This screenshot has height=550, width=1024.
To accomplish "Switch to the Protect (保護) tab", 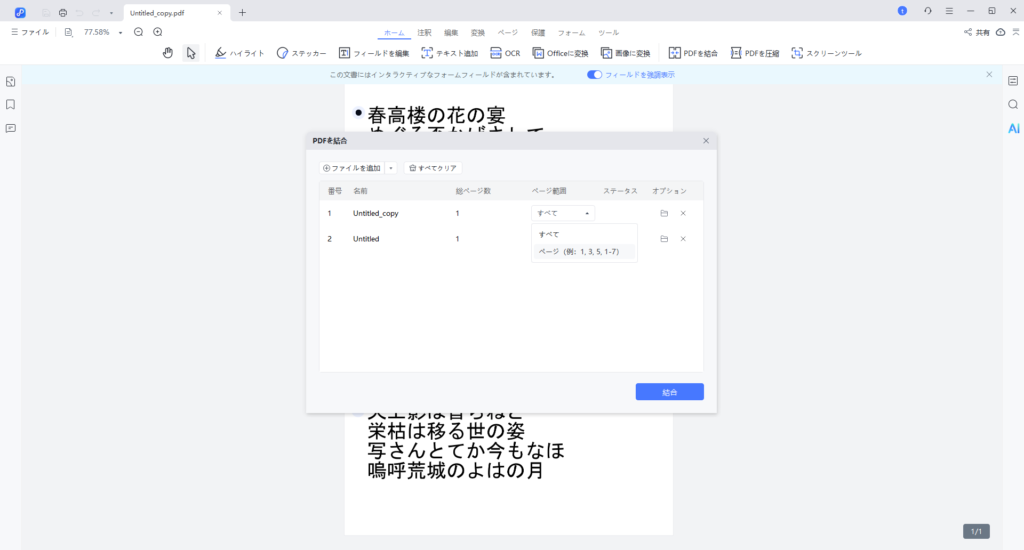I will [x=538, y=33].
